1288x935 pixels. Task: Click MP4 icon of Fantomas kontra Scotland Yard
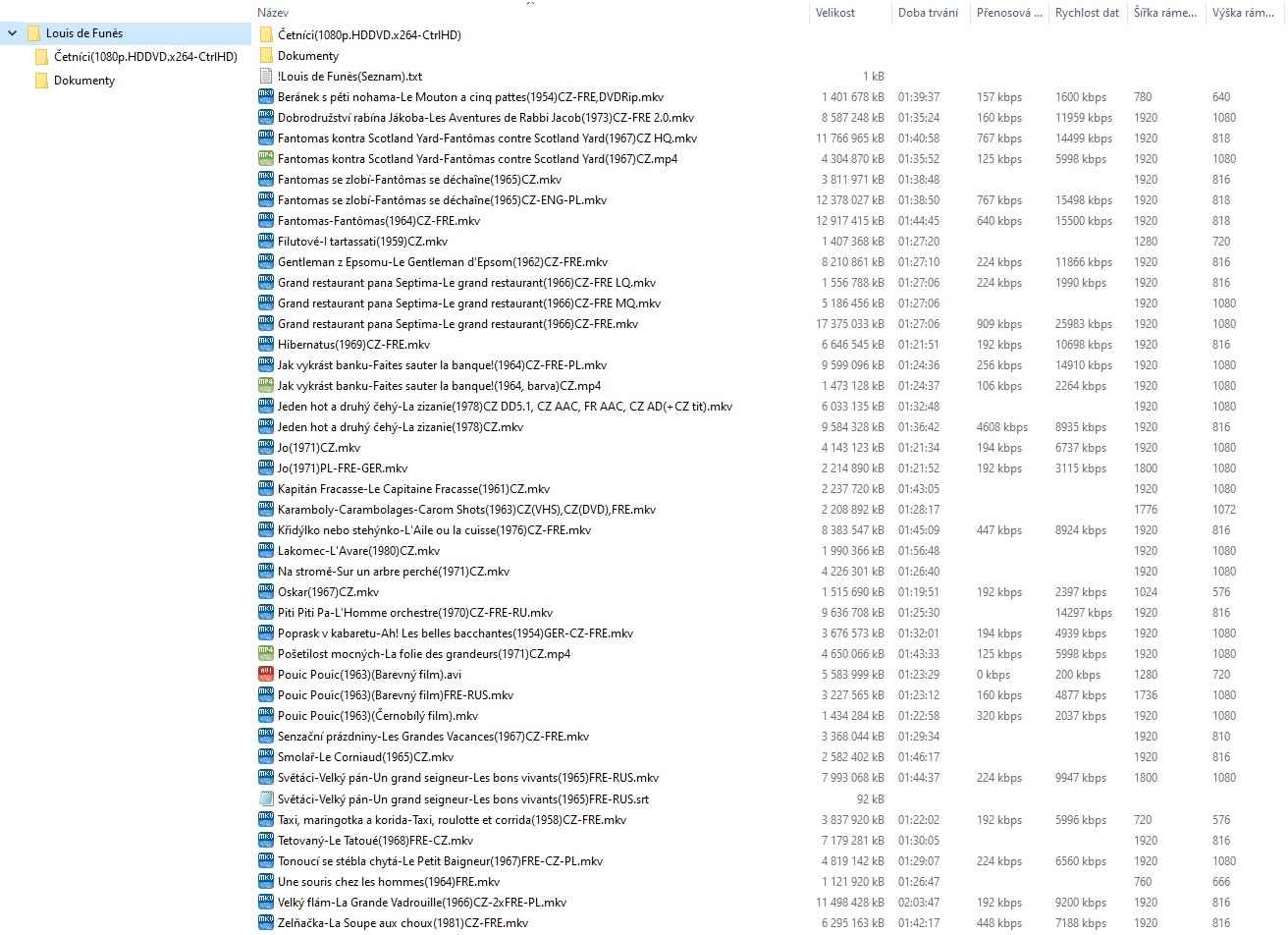[x=265, y=159]
